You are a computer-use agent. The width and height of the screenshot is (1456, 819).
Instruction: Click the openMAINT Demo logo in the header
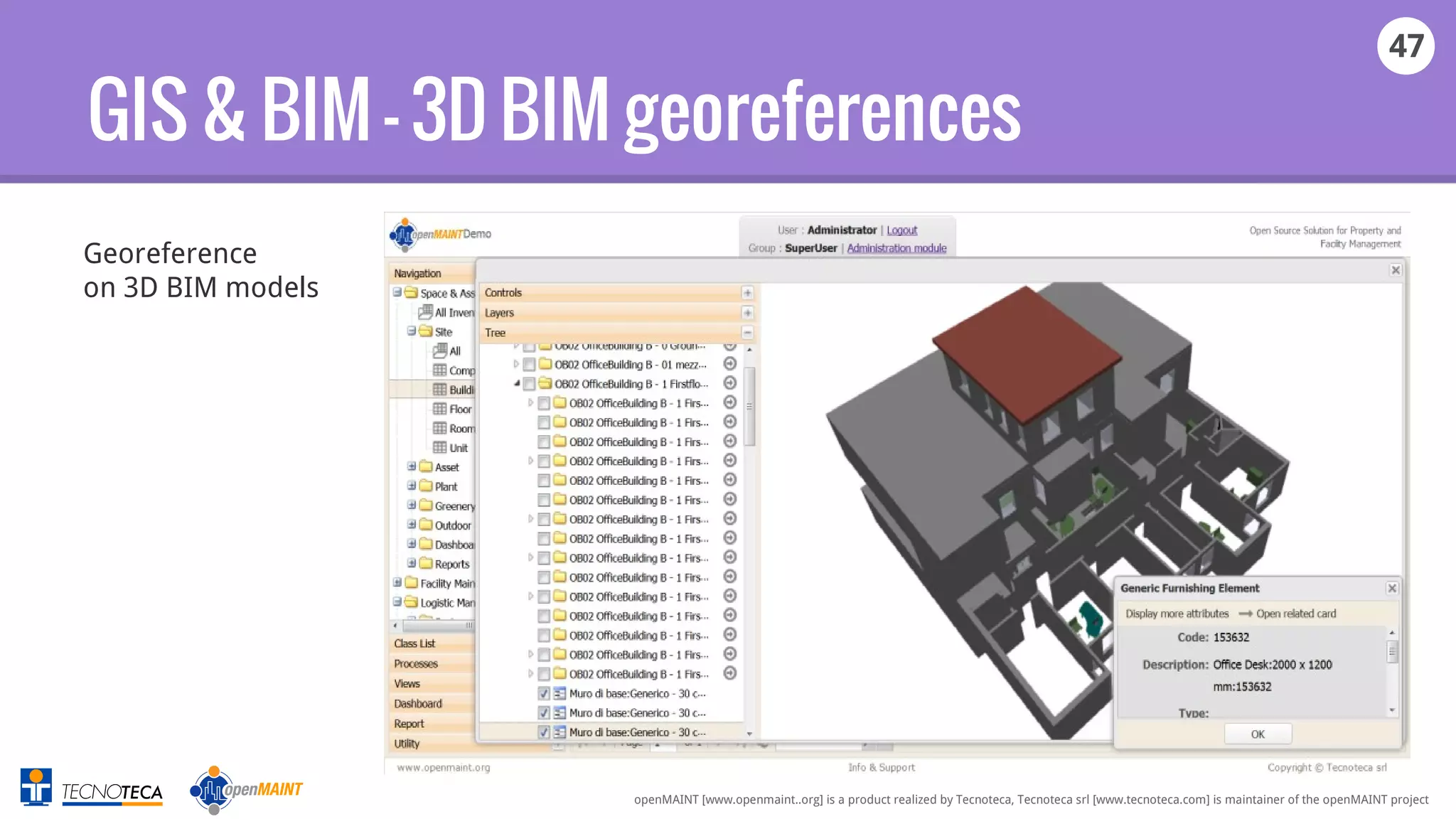pyautogui.click(x=440, y=235)
